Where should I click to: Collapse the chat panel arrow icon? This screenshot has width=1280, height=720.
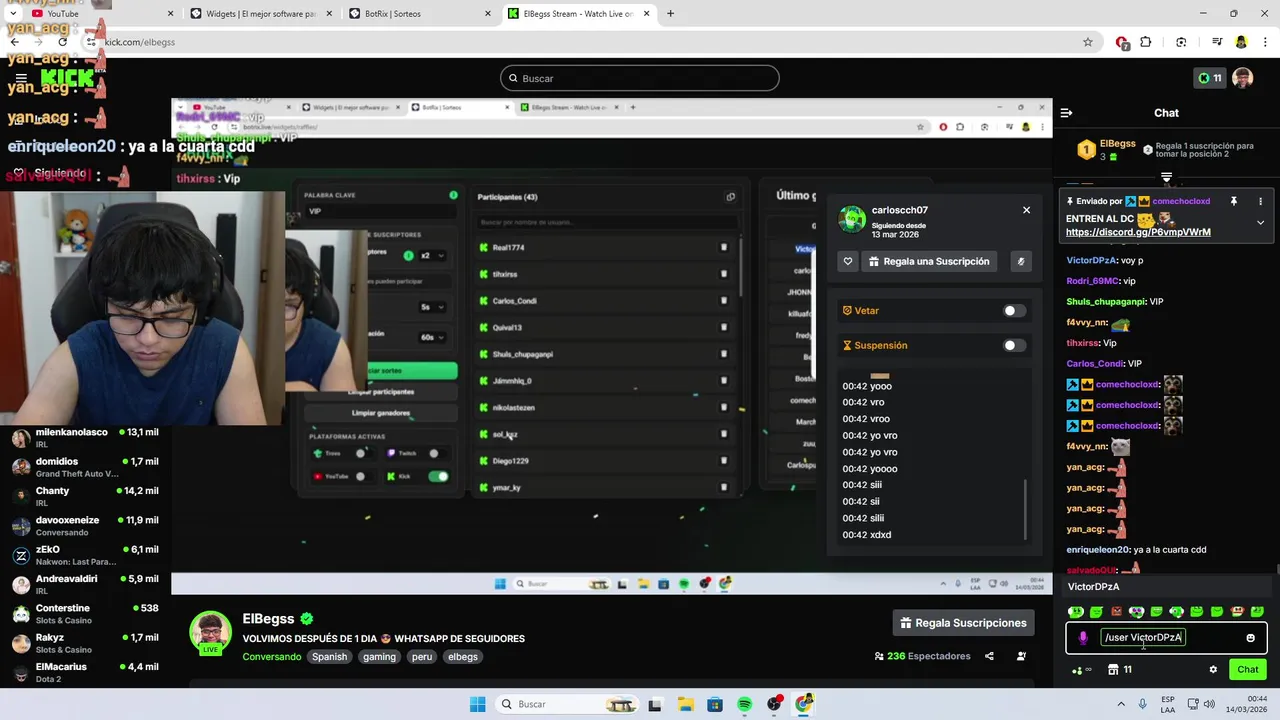click(1066, 113)
